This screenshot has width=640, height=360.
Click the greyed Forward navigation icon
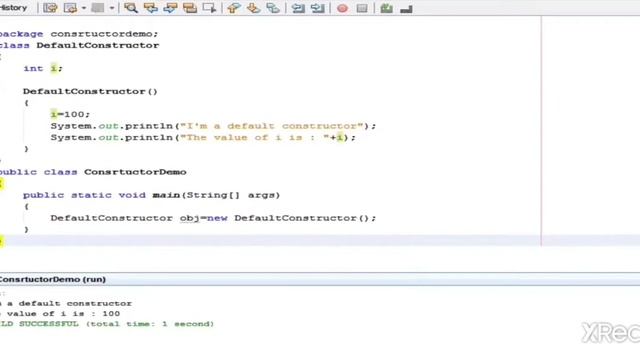[x=98, y=8]
